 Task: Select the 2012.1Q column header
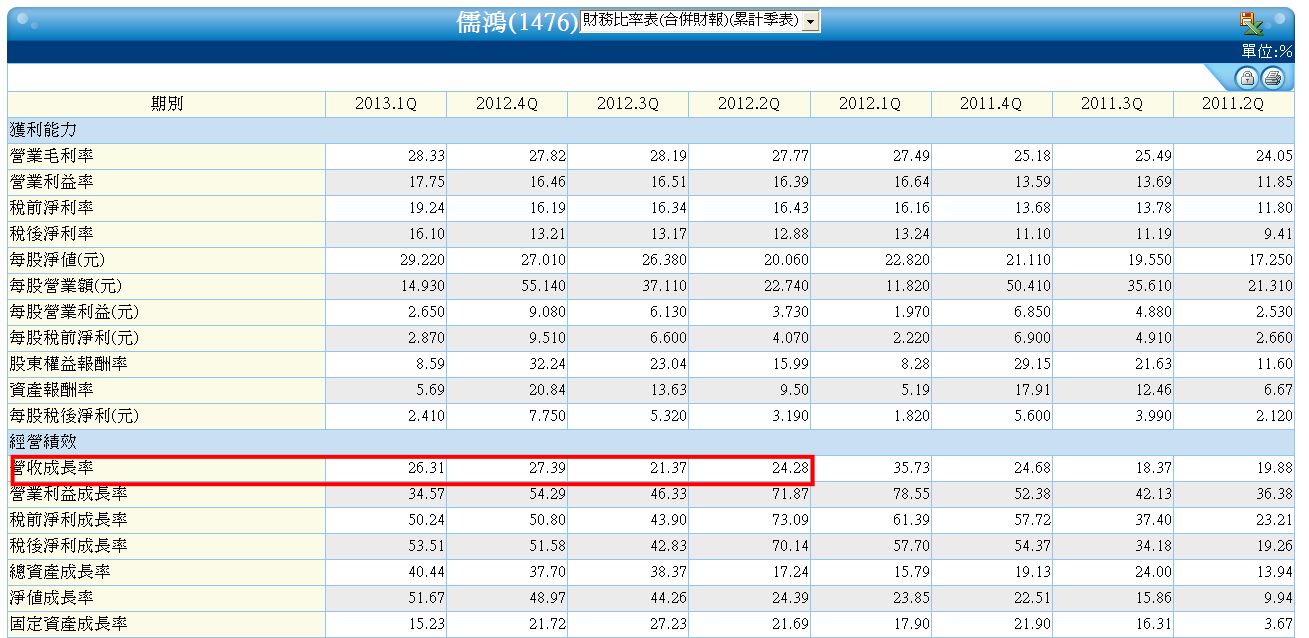870,104
